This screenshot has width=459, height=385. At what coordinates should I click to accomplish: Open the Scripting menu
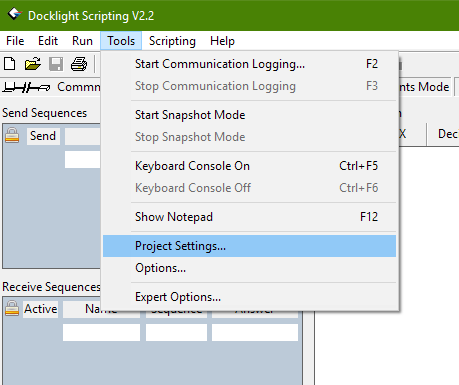pyautogui.click(x=172, y=41)
